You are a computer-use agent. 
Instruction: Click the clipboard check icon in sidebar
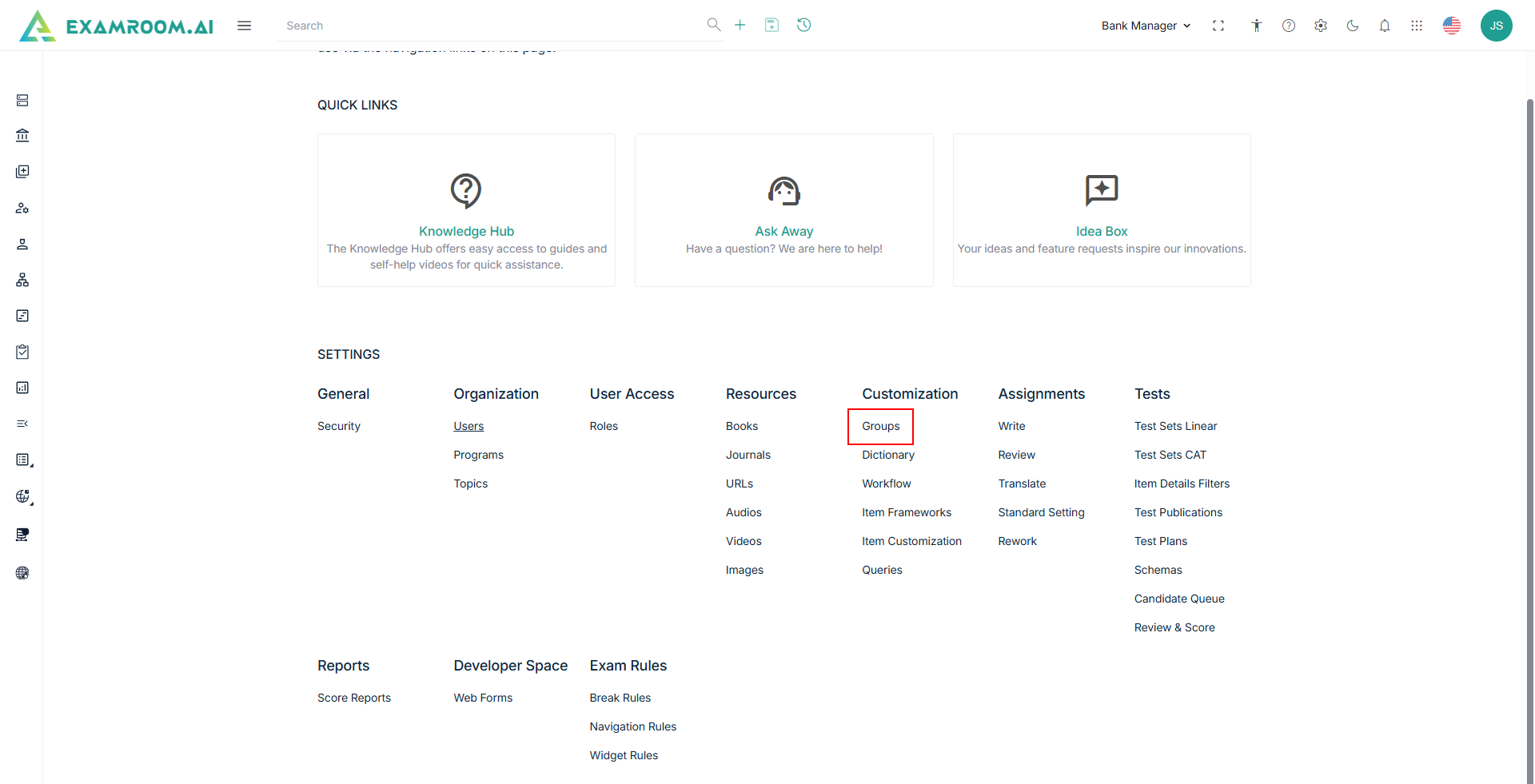coord(22,352)
